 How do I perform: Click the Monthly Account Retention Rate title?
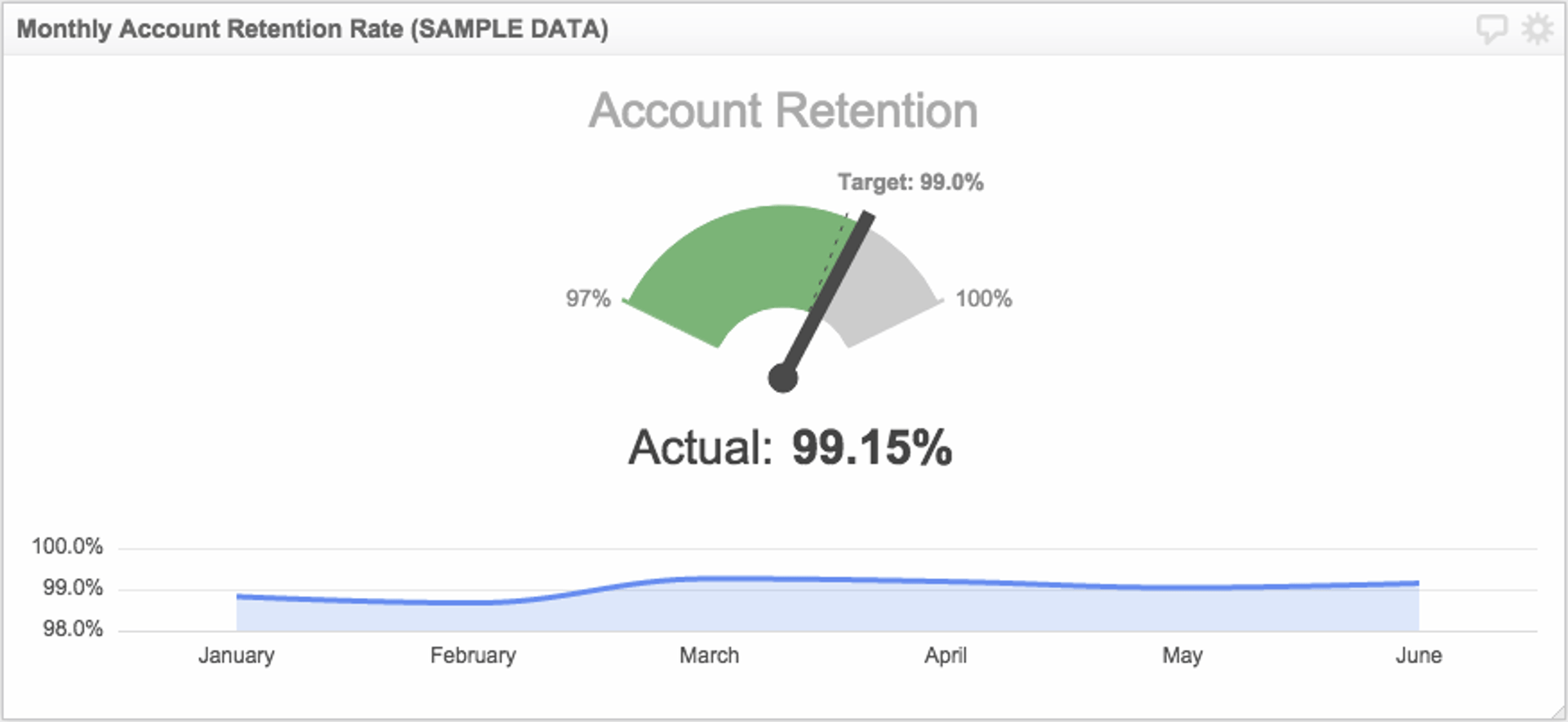(314, 28)
